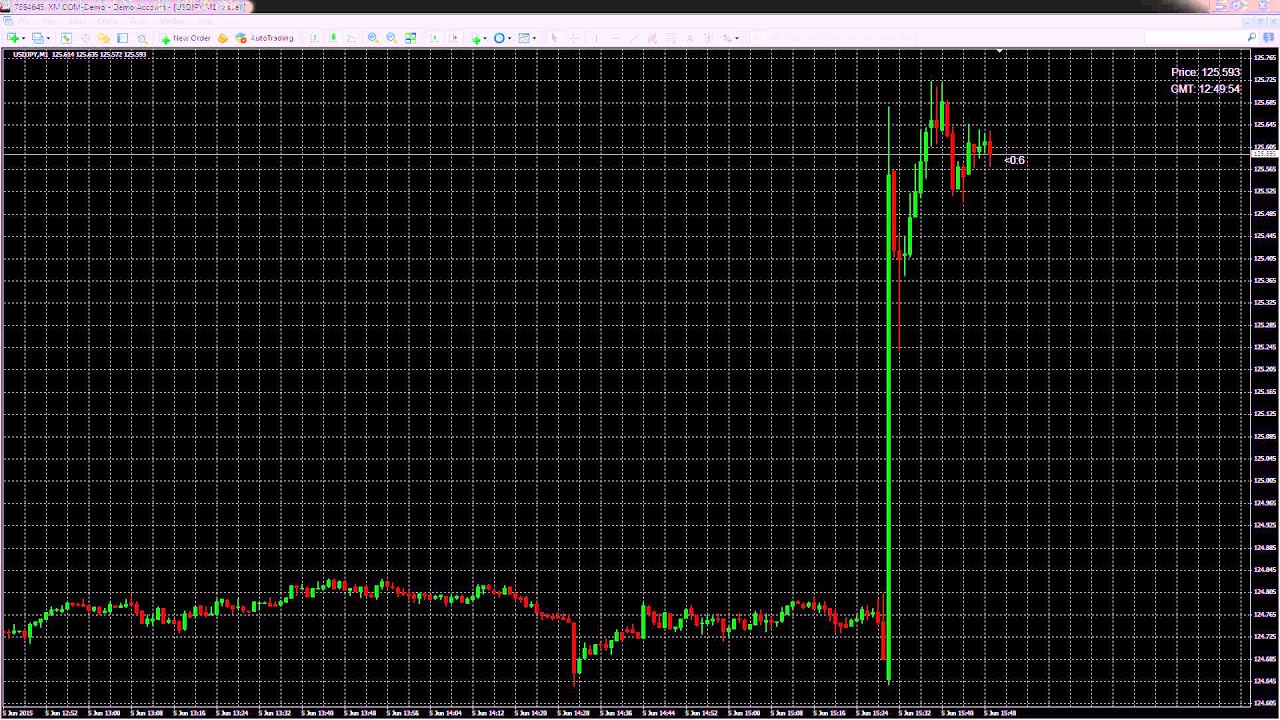Select the text label tool
This screenshot has width=1280, height=720.
click(x=708, y=38)
